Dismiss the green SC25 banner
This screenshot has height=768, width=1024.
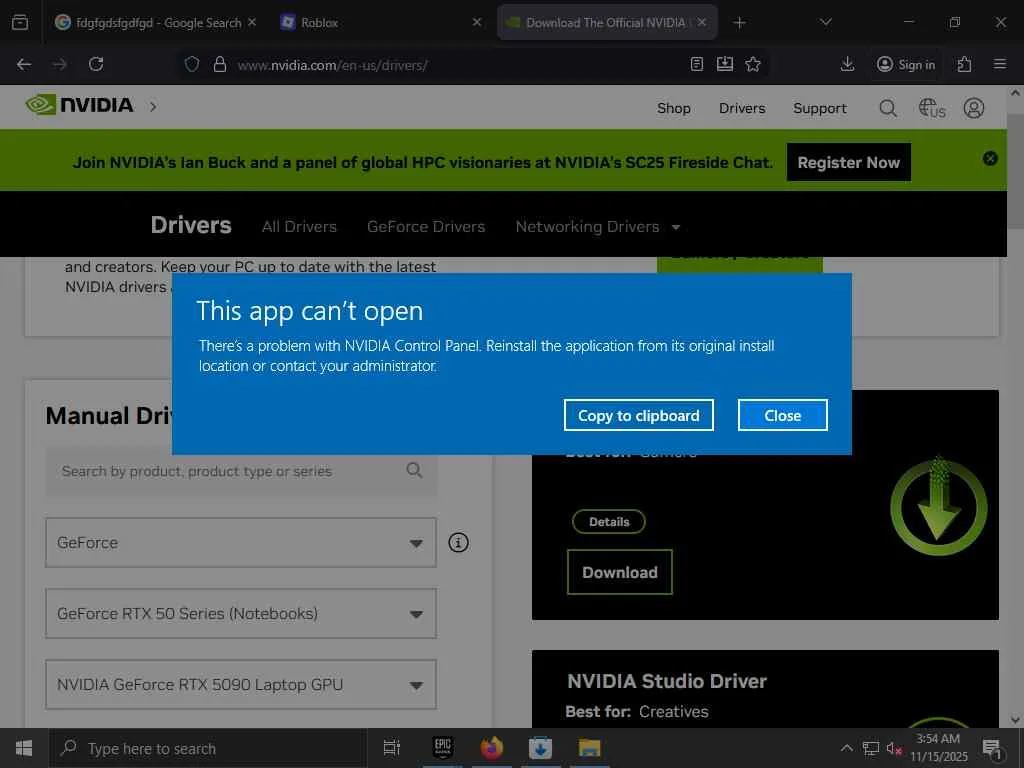(990, 158)
